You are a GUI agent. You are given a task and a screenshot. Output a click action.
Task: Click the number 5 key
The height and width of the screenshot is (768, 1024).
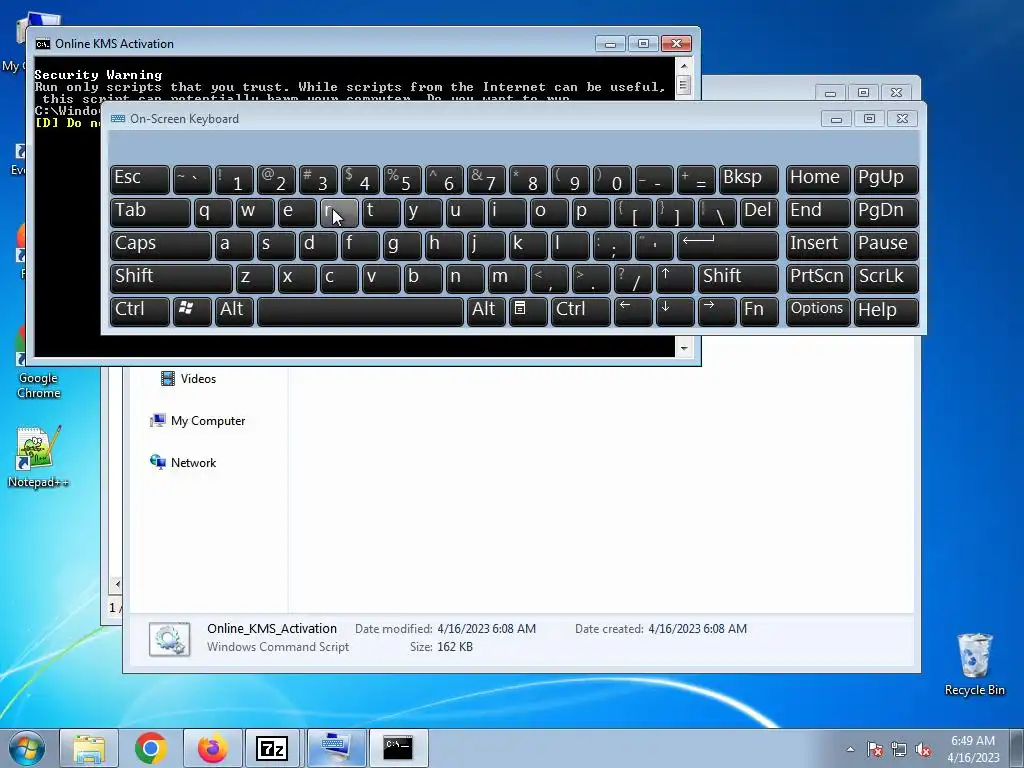pyautogui.click(x=402, y=179)
